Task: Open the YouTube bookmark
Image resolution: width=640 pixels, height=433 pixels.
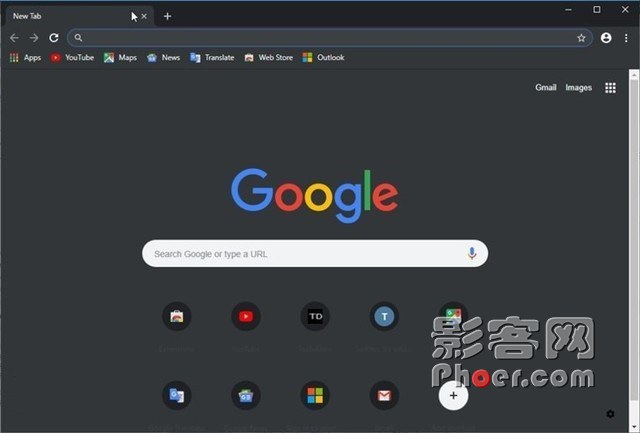Action: (72, 58)
